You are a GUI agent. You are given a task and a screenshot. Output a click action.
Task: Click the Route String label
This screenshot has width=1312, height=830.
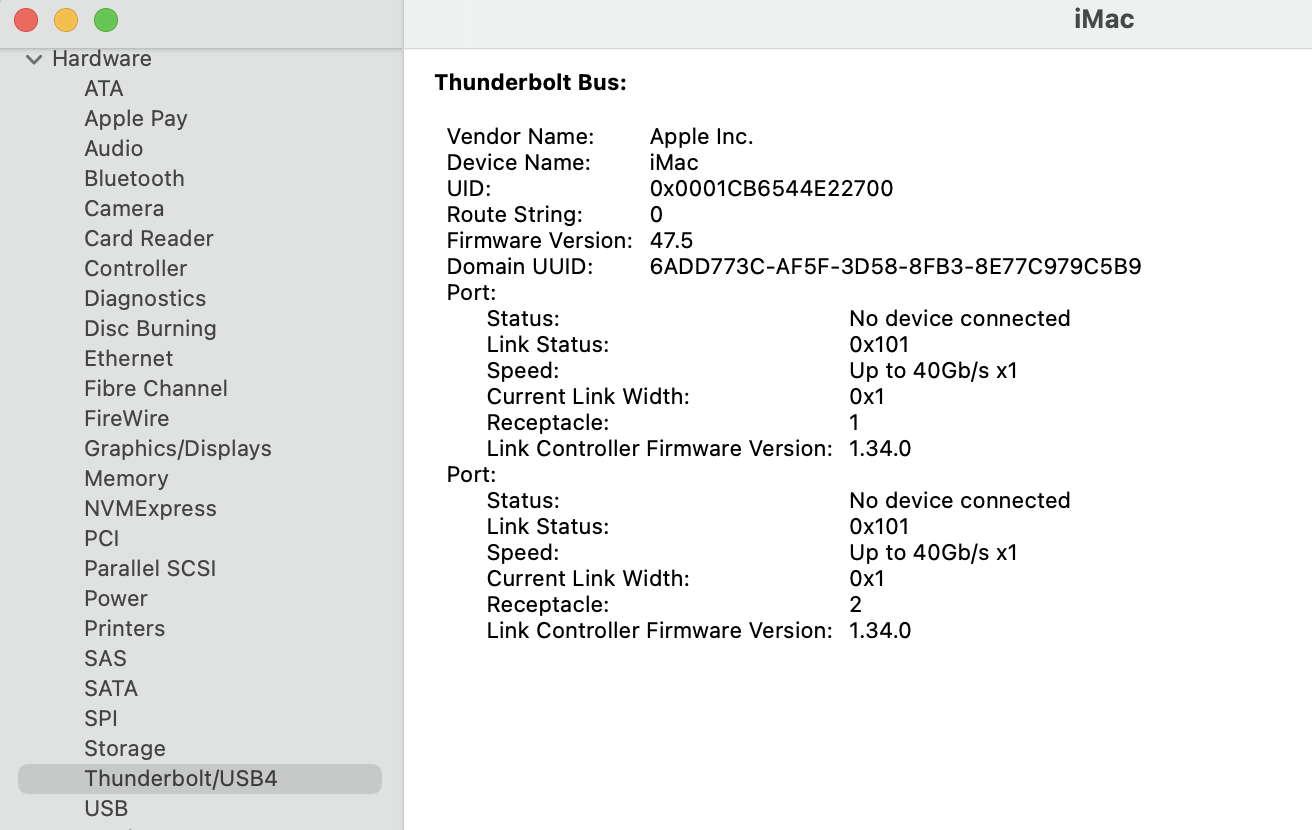click(514, 215)
